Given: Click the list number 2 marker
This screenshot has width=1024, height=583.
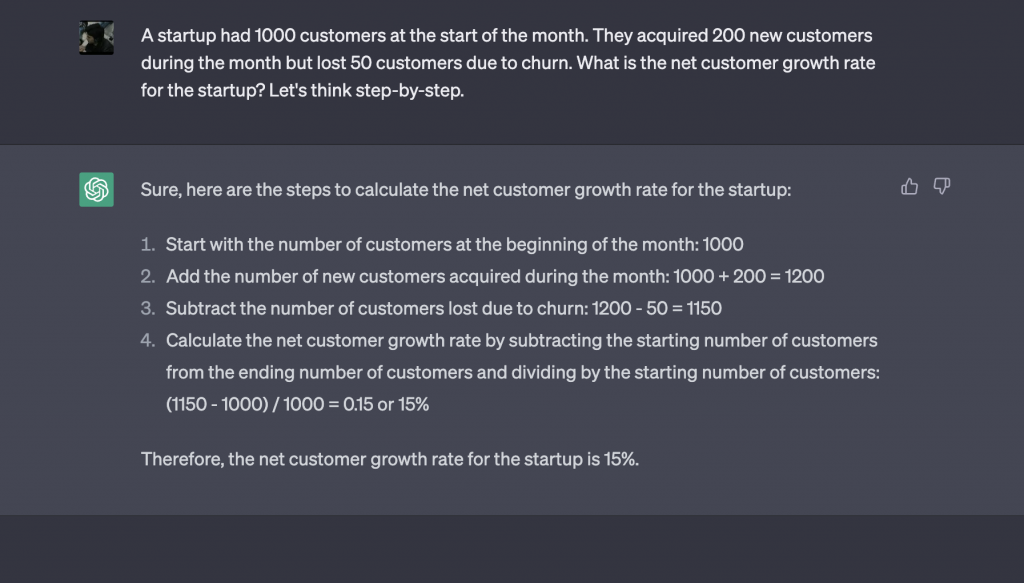Looking at the screenshot, I should click(148, 276).
